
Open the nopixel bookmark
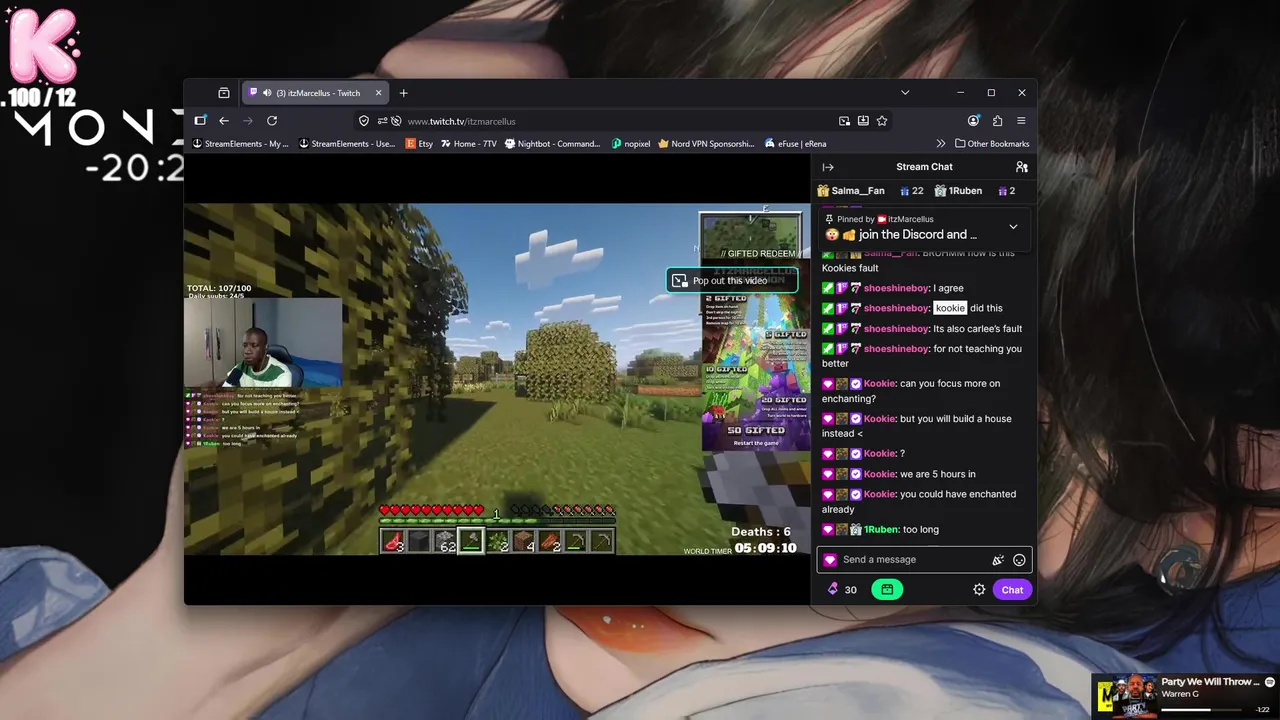click(631, 144)
